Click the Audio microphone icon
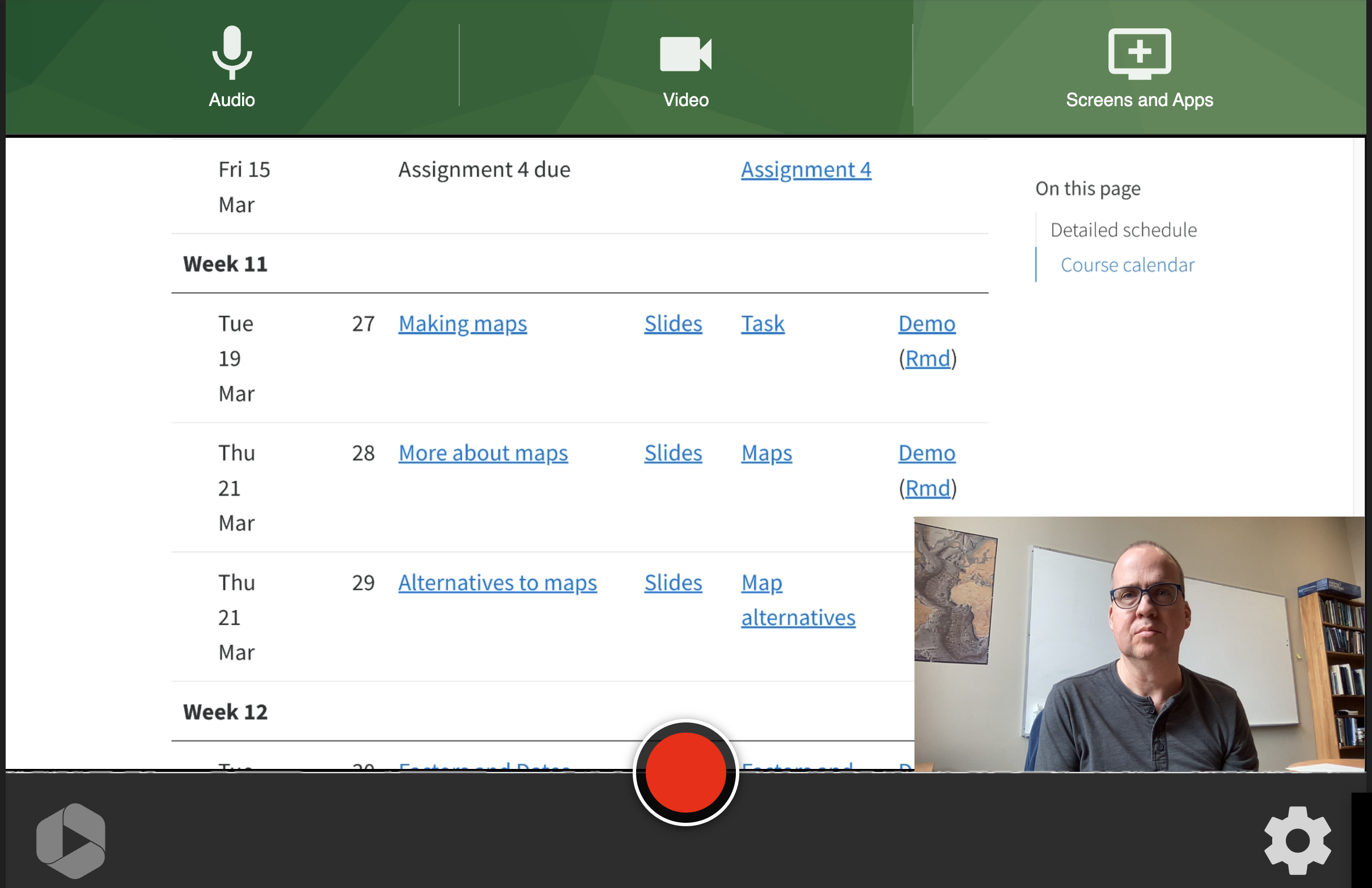1372x888 pixels. pyautogui.click(x=232, y=52)
